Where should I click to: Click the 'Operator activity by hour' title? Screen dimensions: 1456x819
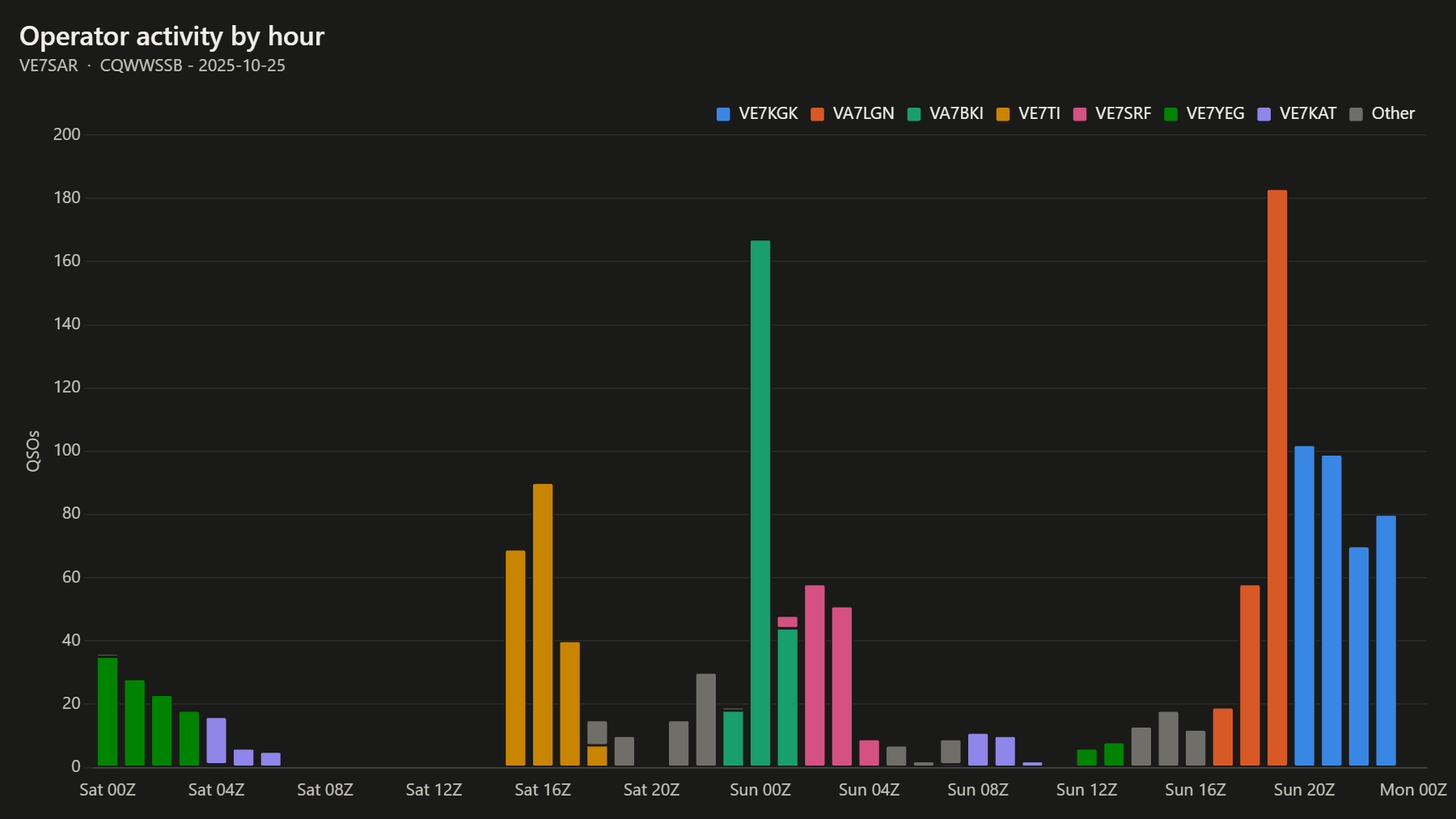pos(171,36)
